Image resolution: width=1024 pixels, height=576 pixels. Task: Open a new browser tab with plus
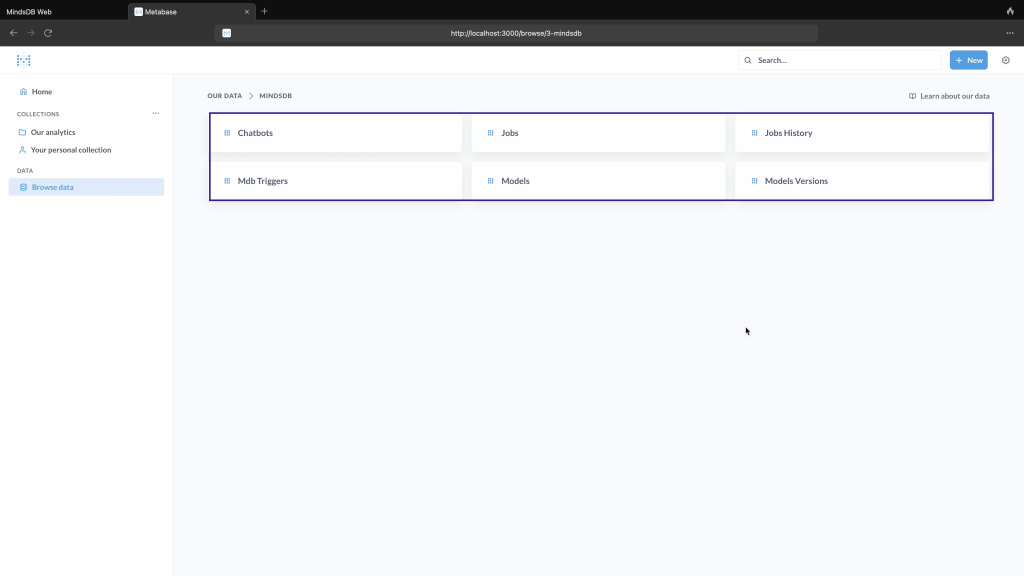(x=264, y=11)
